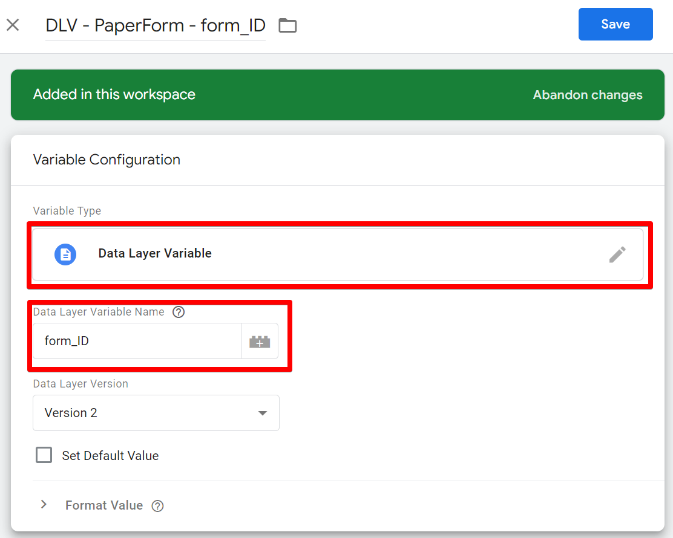Click the blue Data Layer Variable type icon
Image resolution: width=673 pixels, height=538 pixels.
(x=65, y=254)
